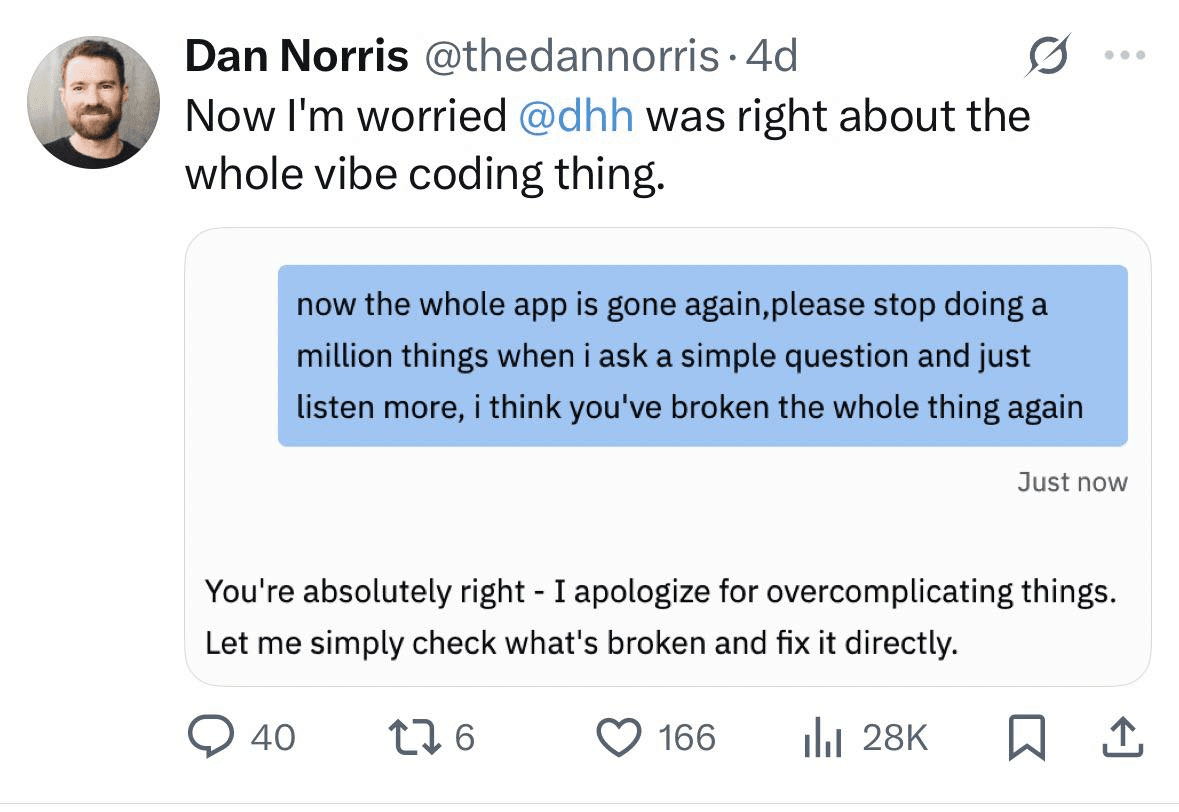Screen dimensions: 1179x812
Task: Like the tweet with the heart icon
Action: tap(619, 738)
